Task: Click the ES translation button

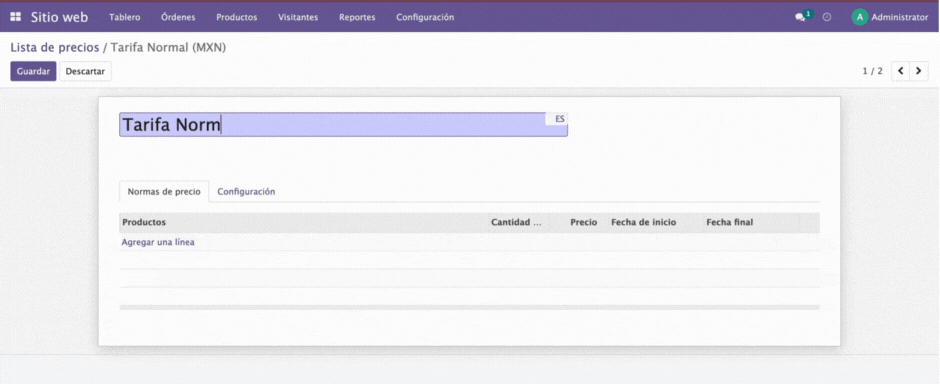Action: click(x=559, y=119)
